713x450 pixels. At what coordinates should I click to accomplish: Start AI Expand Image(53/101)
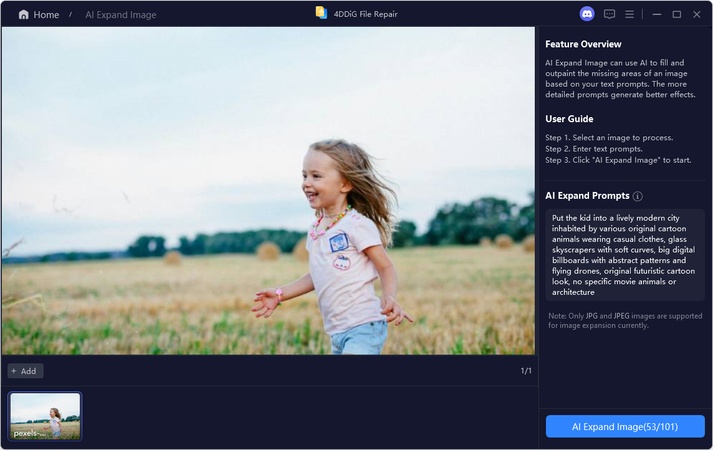pos(625,426)
